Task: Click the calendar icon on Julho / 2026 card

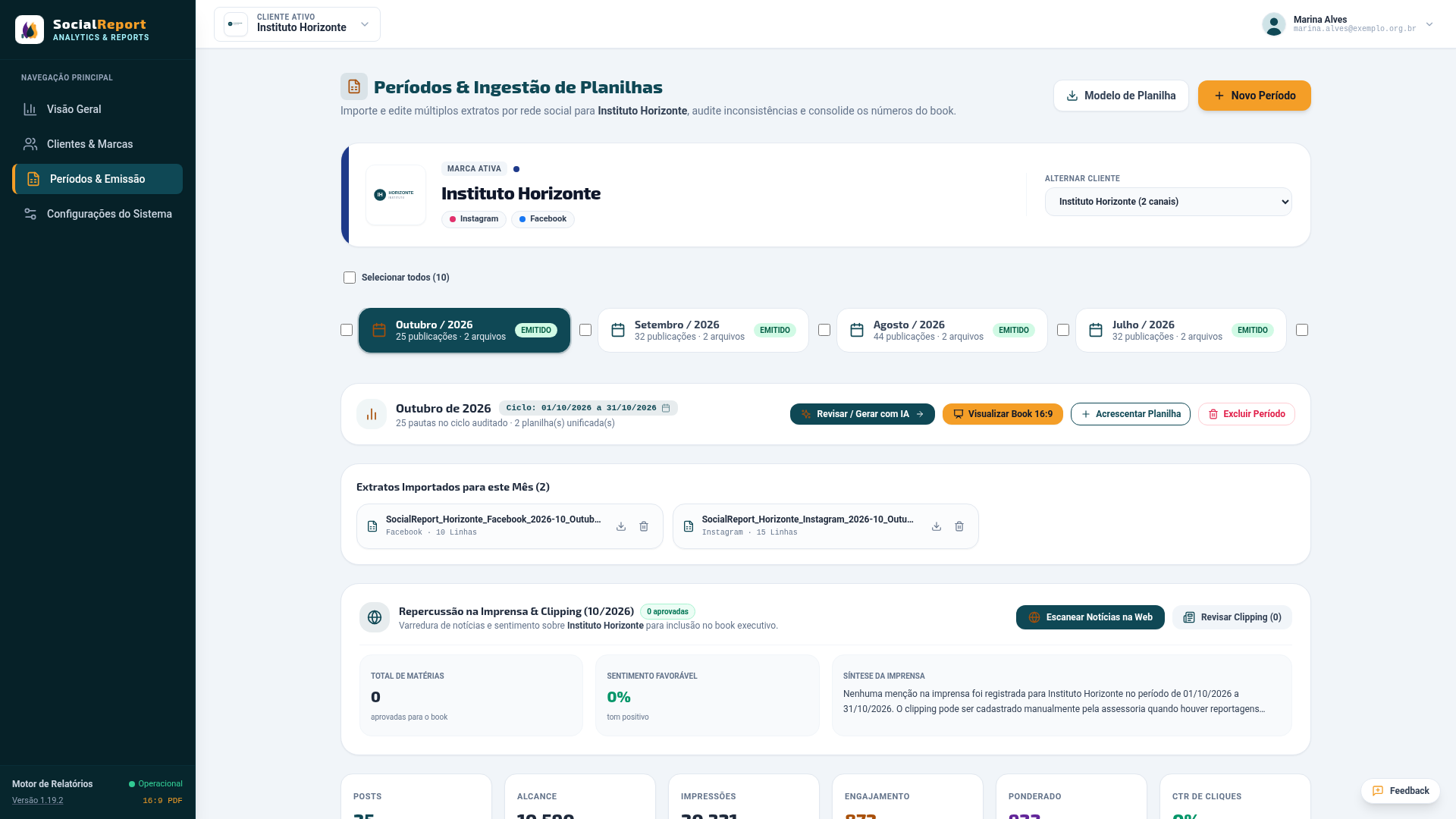Action: pos(1096,330)
